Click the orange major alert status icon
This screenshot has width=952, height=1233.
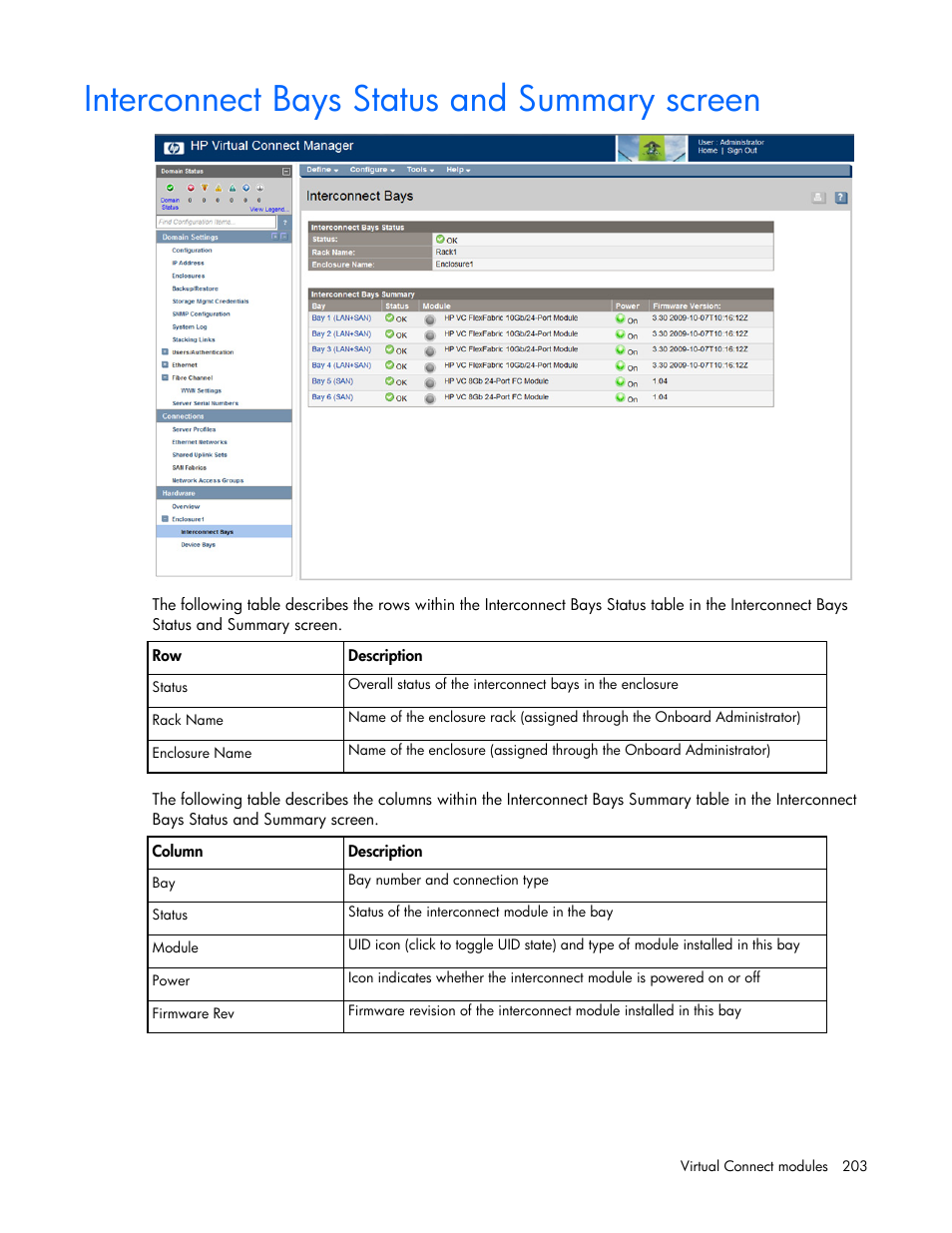[x=205, y=188]
